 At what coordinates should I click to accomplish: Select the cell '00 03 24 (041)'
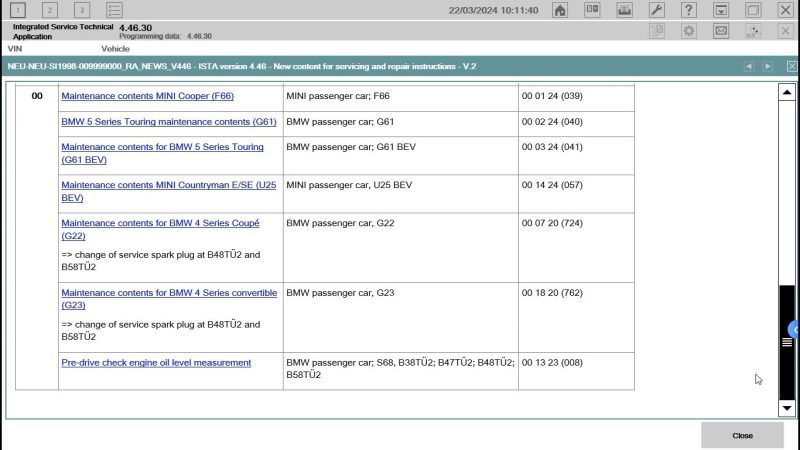tap(577, 156)
